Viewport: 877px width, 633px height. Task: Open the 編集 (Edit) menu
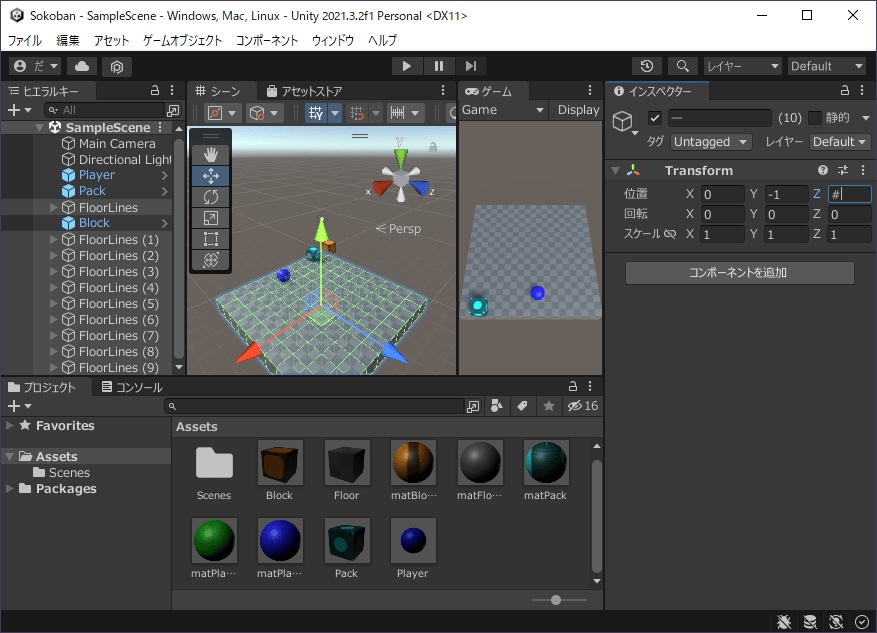click(68, 40)
